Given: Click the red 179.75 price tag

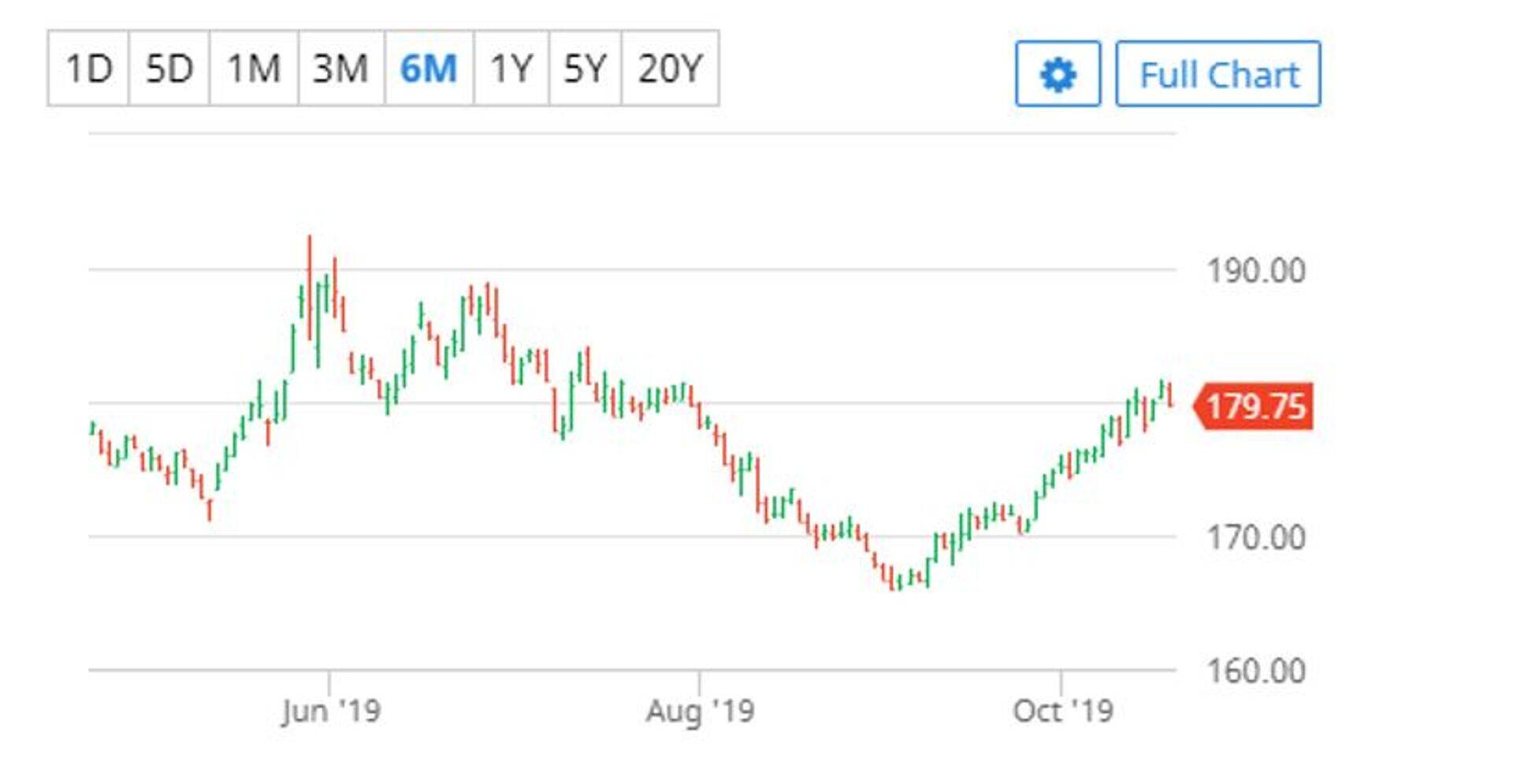Looking at the screenshot, I should point(1255,407).
